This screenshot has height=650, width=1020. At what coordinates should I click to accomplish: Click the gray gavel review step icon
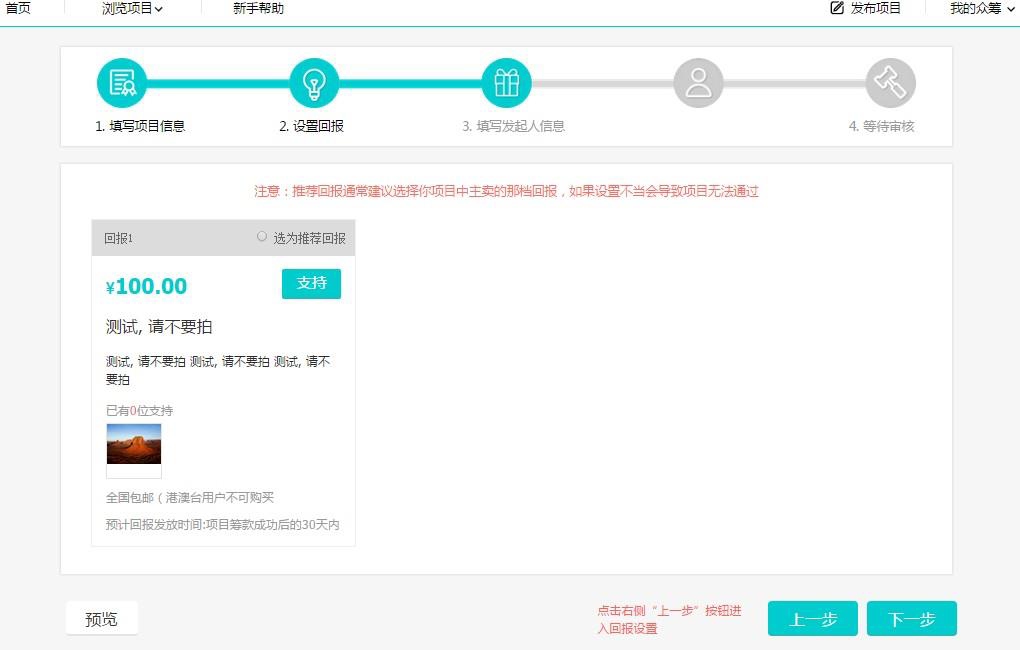point(891,83)
